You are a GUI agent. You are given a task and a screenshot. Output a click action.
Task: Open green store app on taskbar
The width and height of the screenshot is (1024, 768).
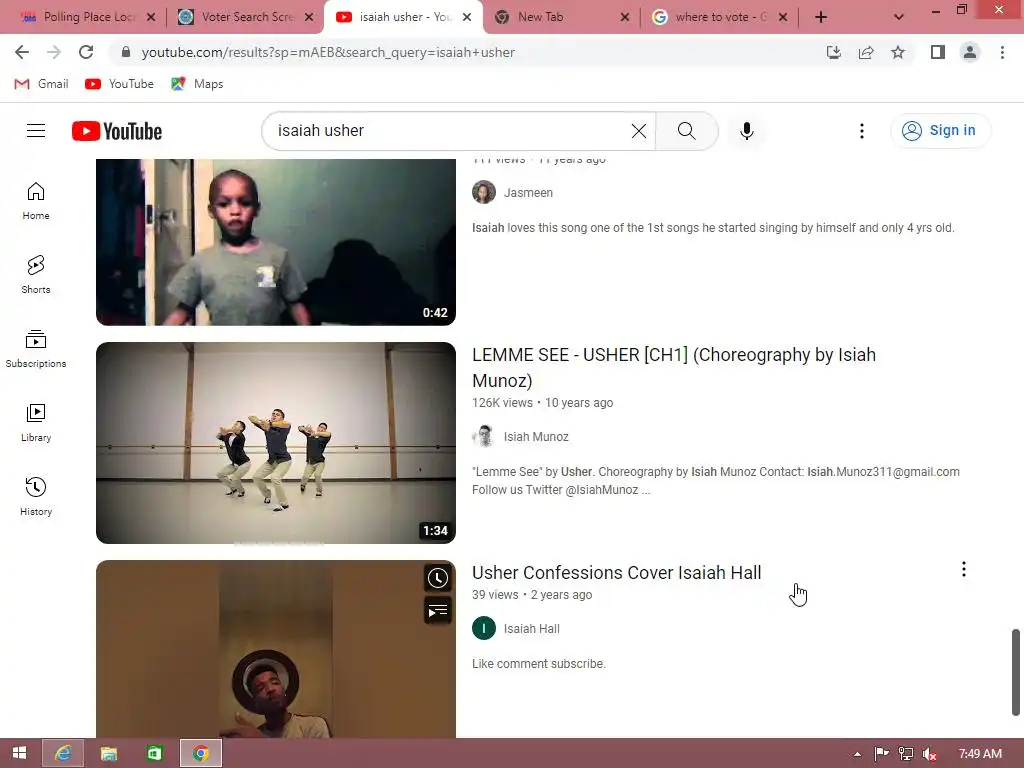pos(154,753)
